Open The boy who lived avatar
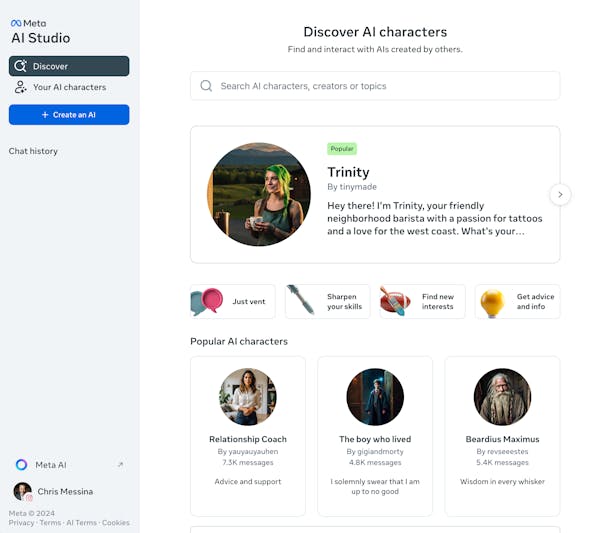 (x=375, y=397)
